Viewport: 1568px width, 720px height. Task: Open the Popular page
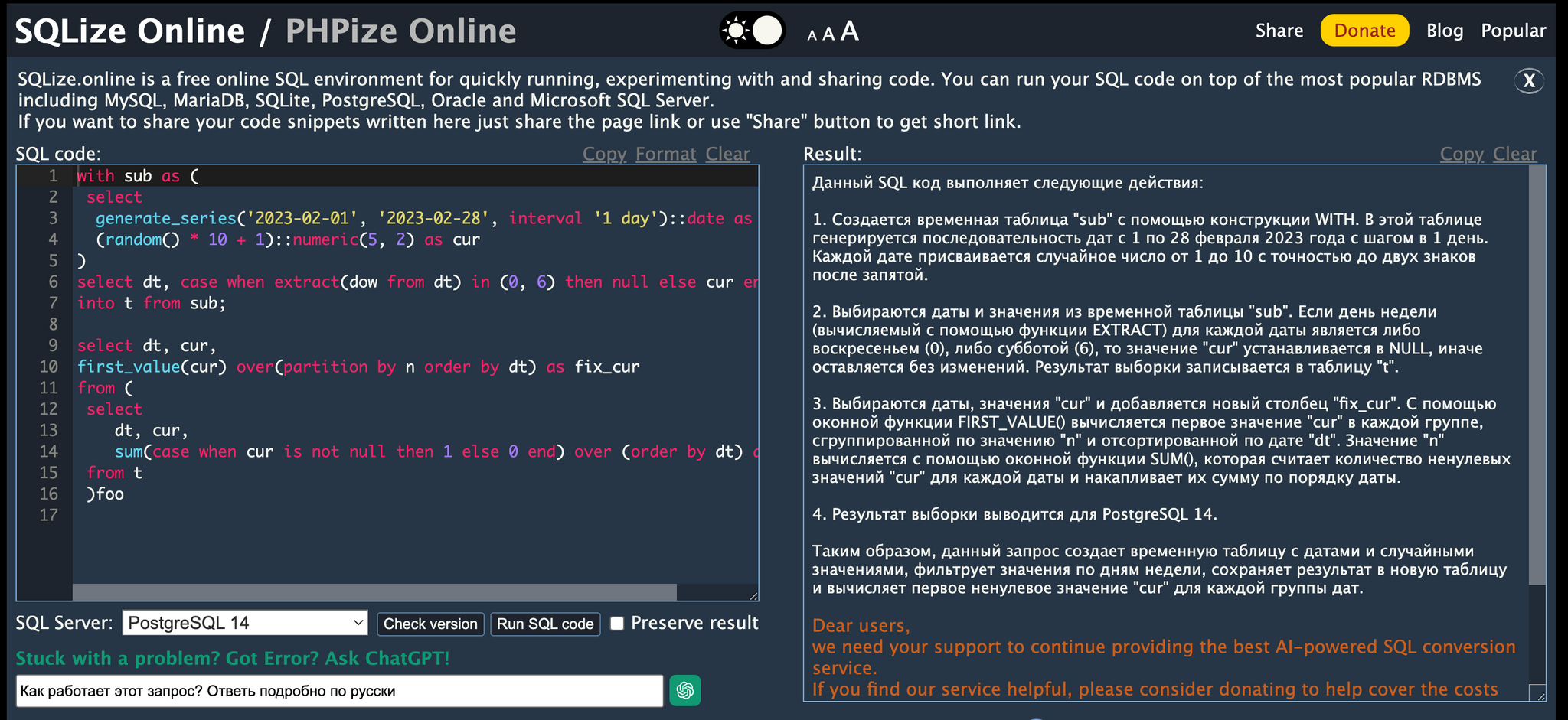point(1513,31)
